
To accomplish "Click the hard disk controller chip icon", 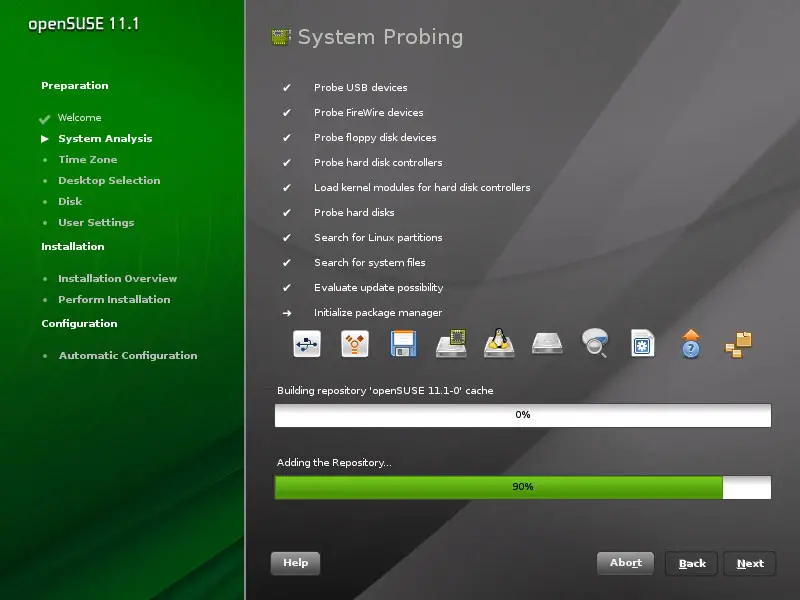I will [x=452, y=343].
